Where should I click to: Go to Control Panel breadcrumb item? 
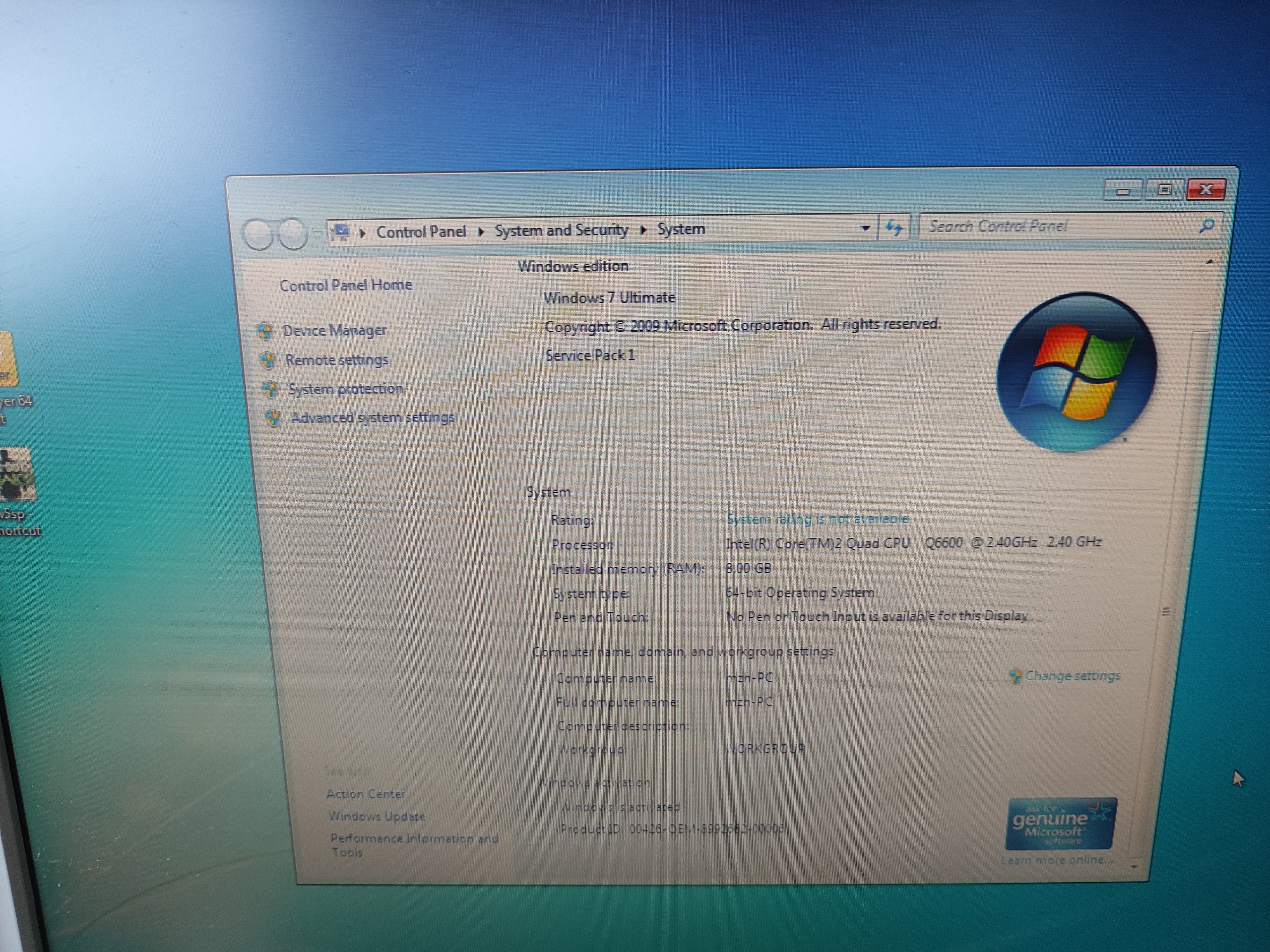pos(421,232)
